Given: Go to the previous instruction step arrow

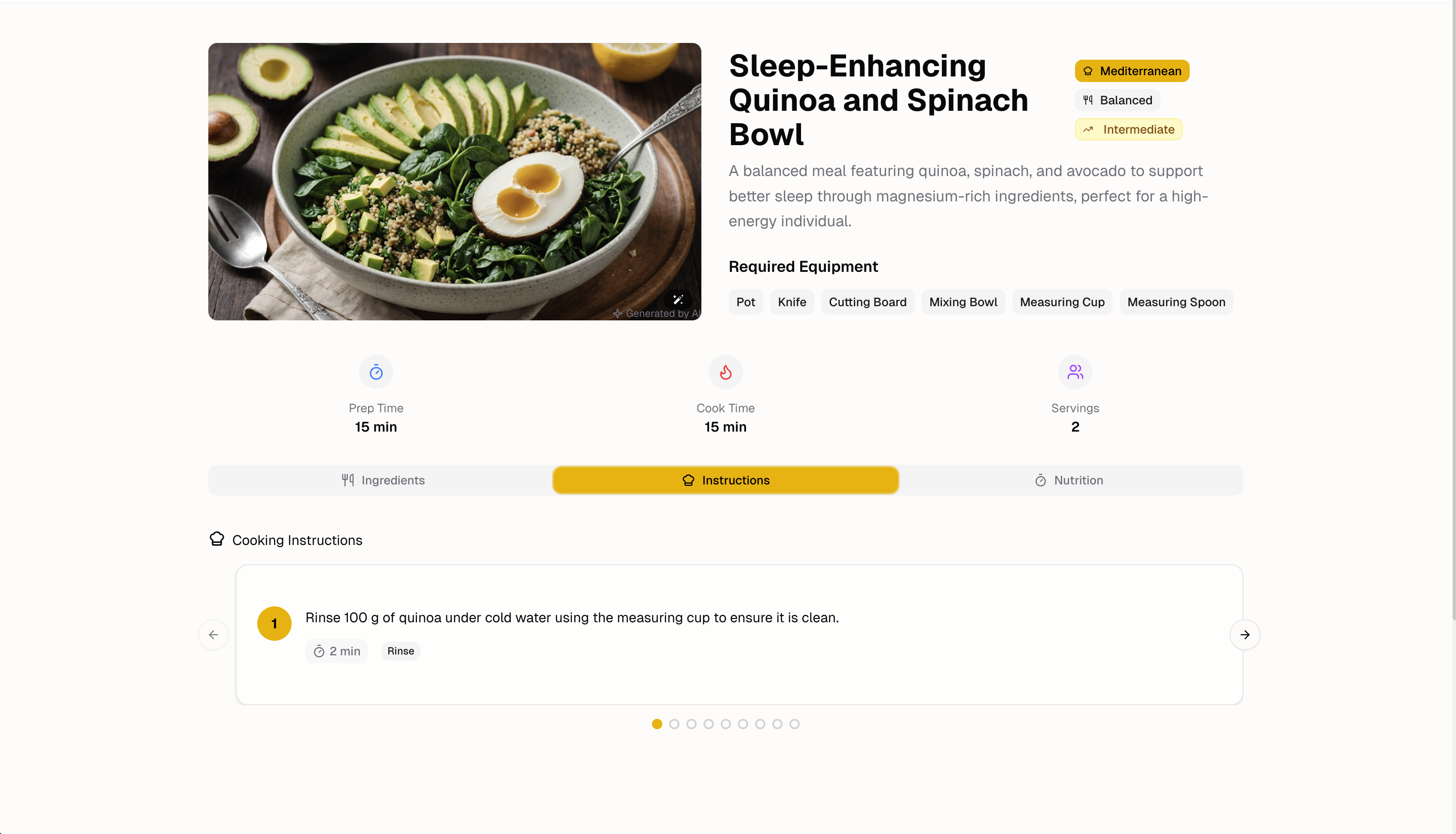Looking at the screenshot, I should tap(213, 635).
